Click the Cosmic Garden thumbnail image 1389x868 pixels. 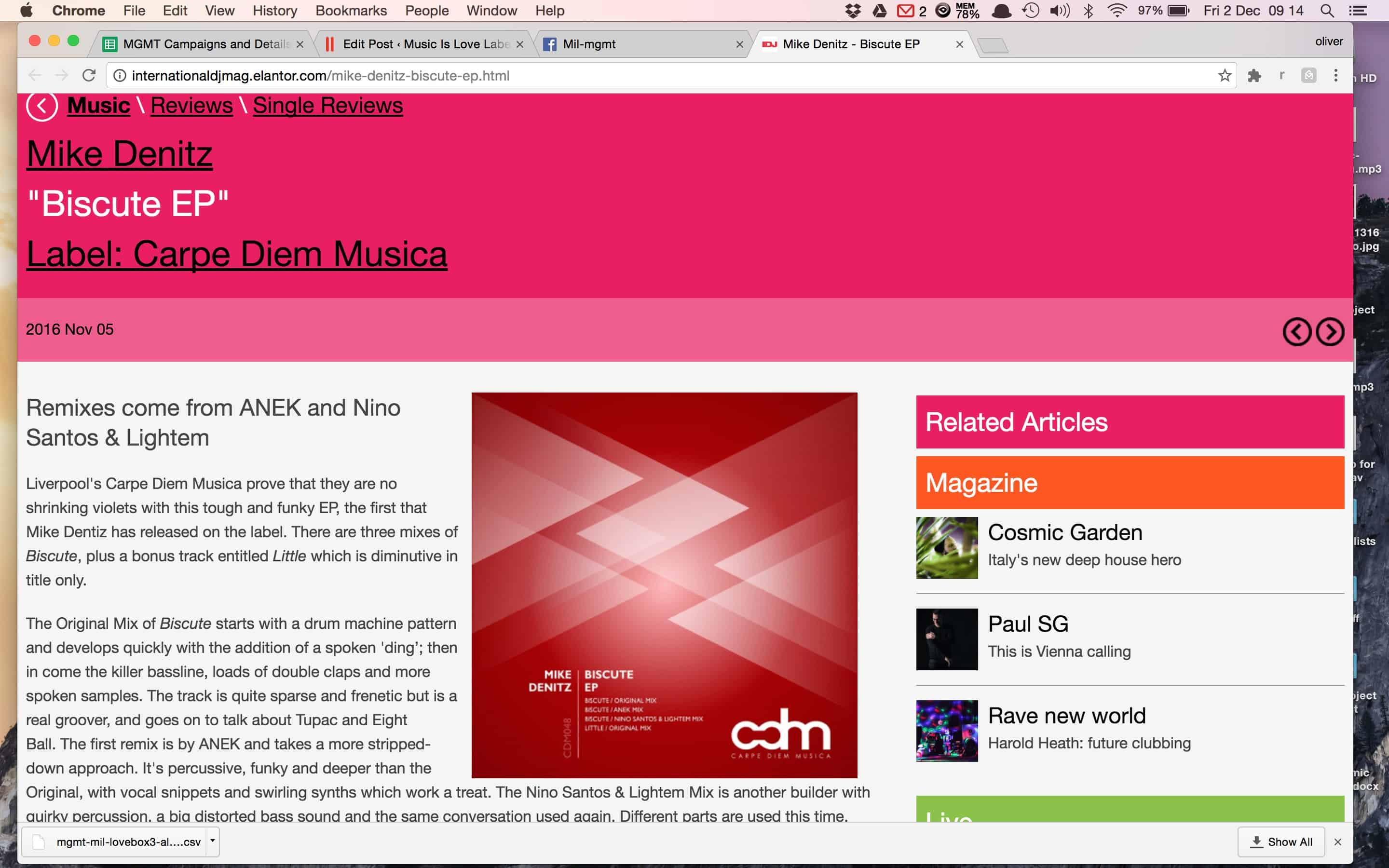[947, 548]
